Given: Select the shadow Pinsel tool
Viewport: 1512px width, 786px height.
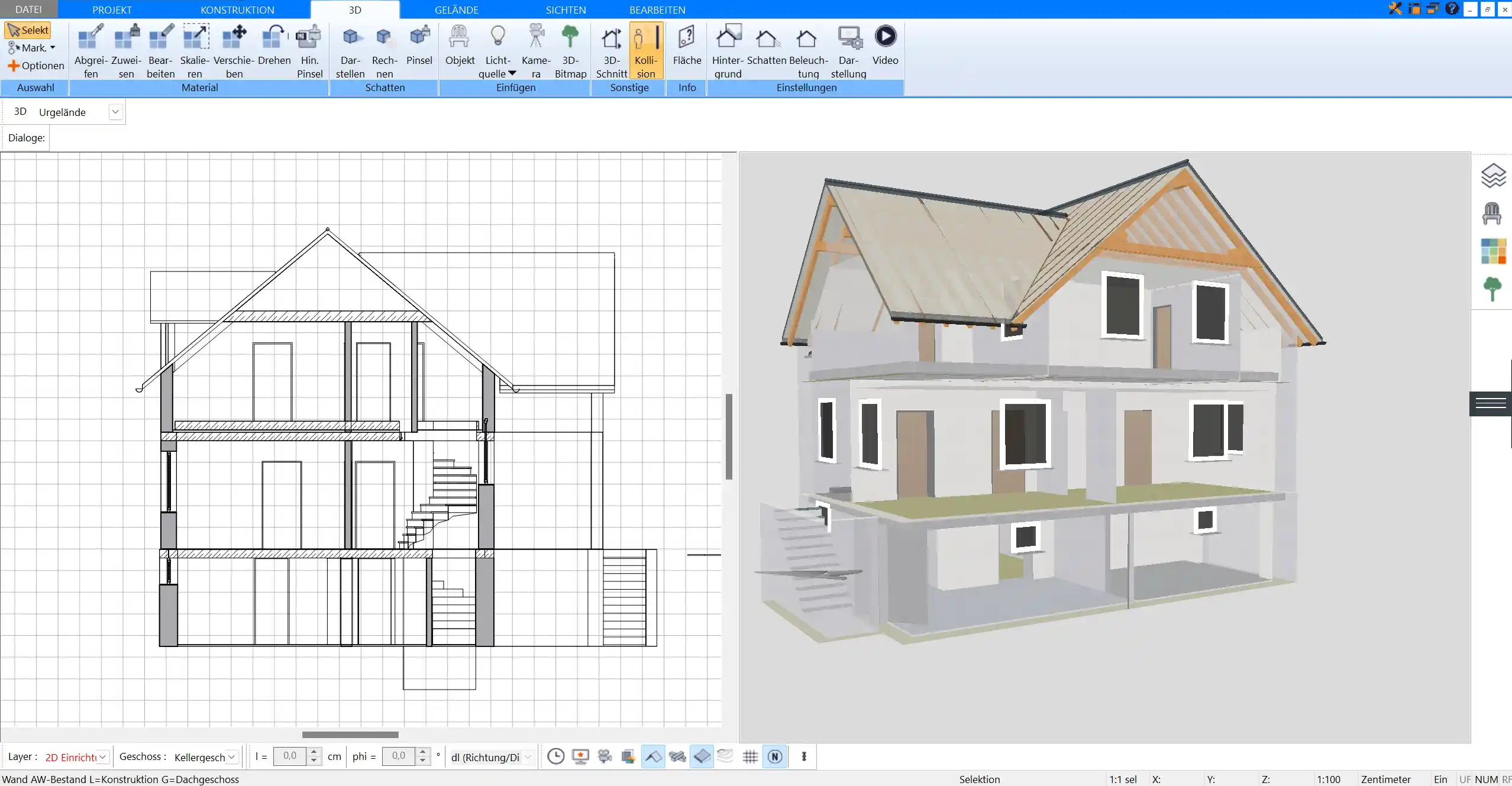Looking at the screenshot, I should click(x=419, y=45).
